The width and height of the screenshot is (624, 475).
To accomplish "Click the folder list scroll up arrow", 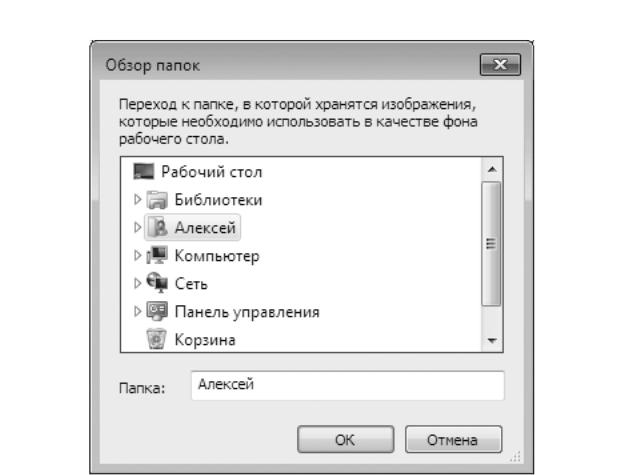I will click(492, 169).
